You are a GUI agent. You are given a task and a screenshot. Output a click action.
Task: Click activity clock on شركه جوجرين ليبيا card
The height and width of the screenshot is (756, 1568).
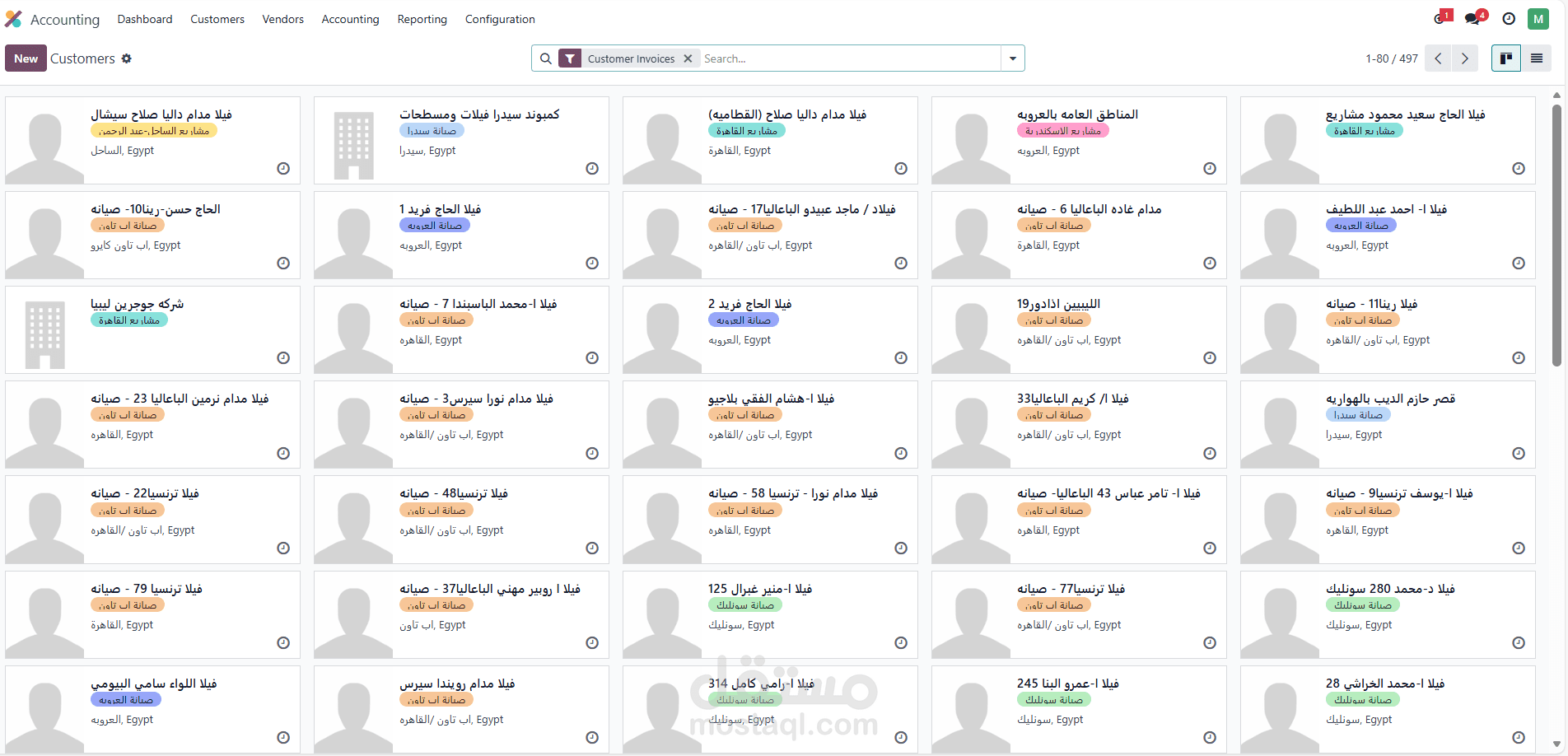(283, 357)
